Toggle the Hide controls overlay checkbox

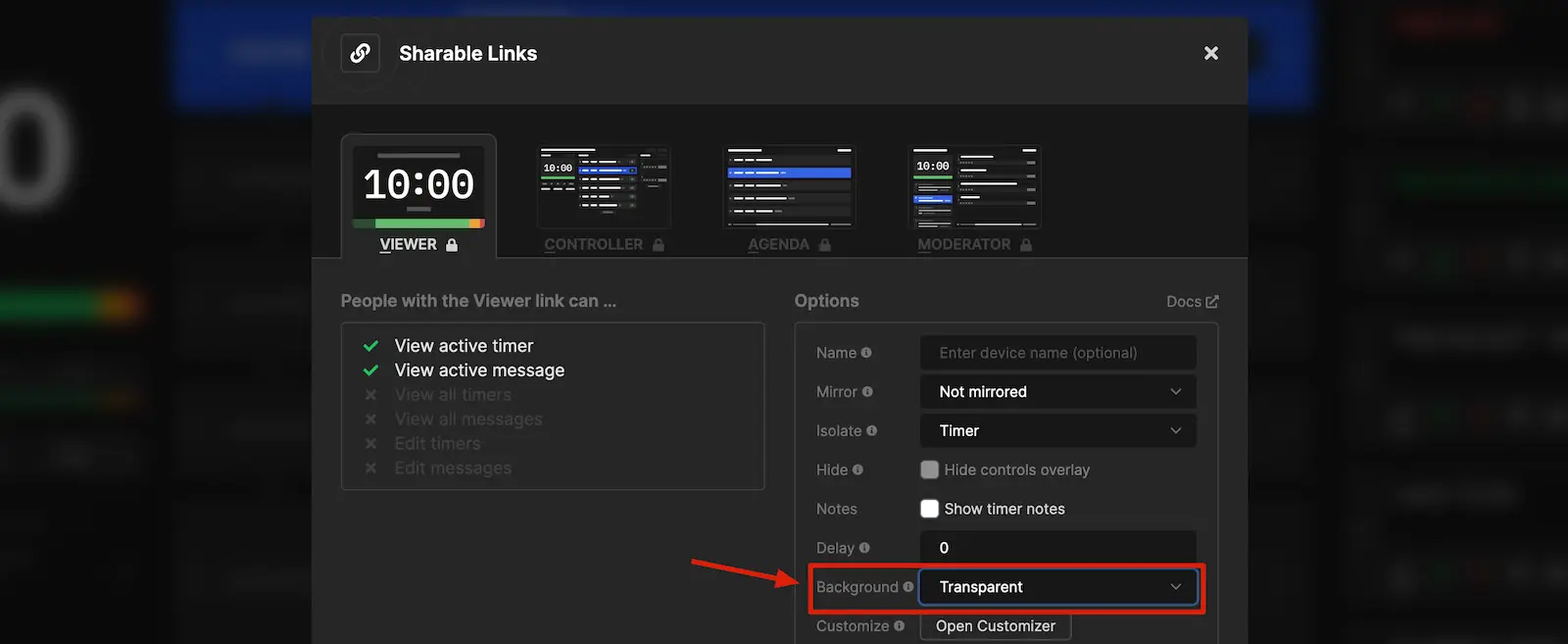(x=930, y=470)
